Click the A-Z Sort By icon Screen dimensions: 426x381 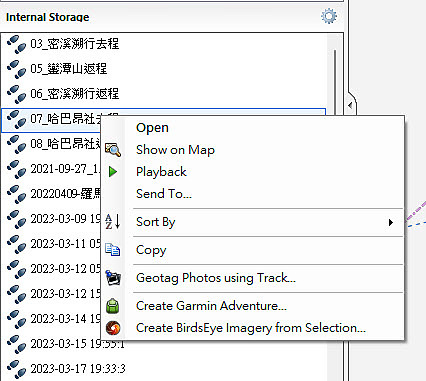coord(113,222)
